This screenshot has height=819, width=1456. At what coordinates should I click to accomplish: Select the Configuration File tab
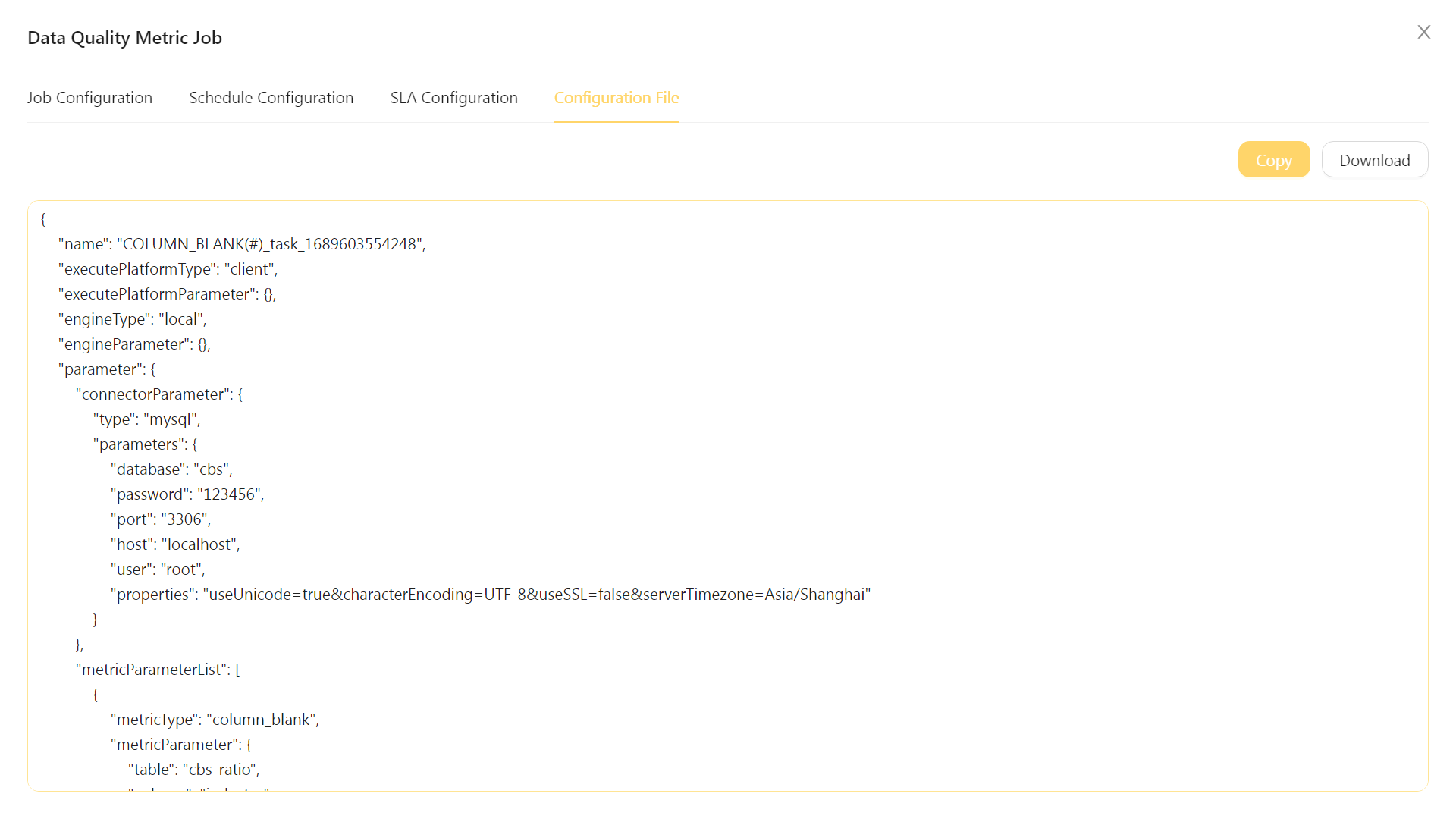[616, 98]
